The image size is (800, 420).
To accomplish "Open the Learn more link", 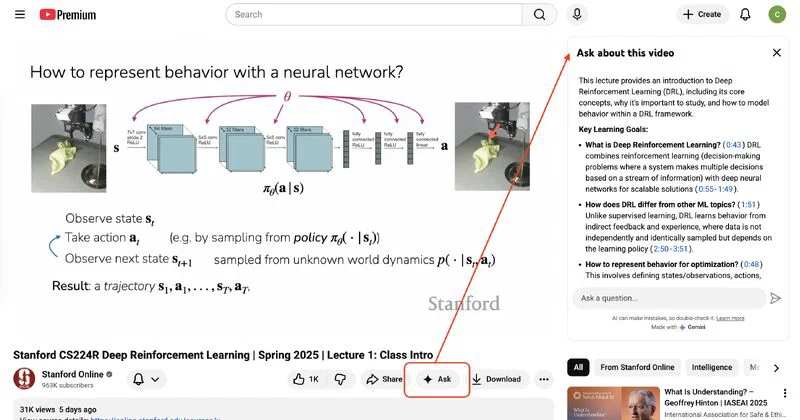I will coord(730,318).
